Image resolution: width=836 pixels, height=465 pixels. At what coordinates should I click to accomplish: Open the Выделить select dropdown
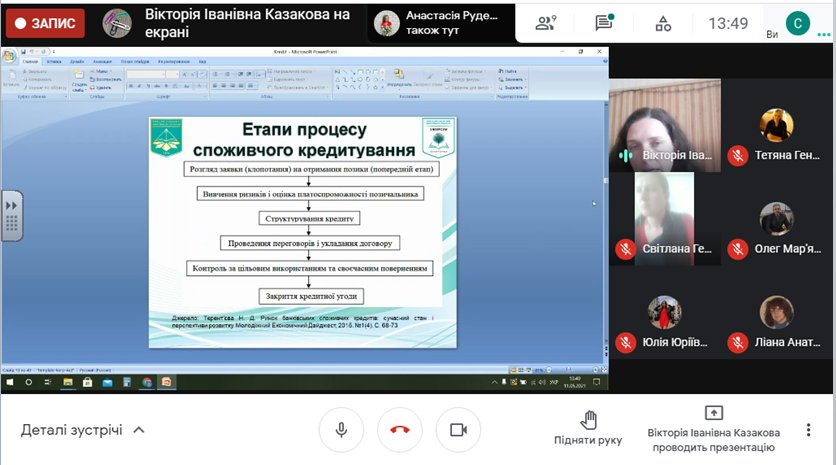tap(512, 87)
